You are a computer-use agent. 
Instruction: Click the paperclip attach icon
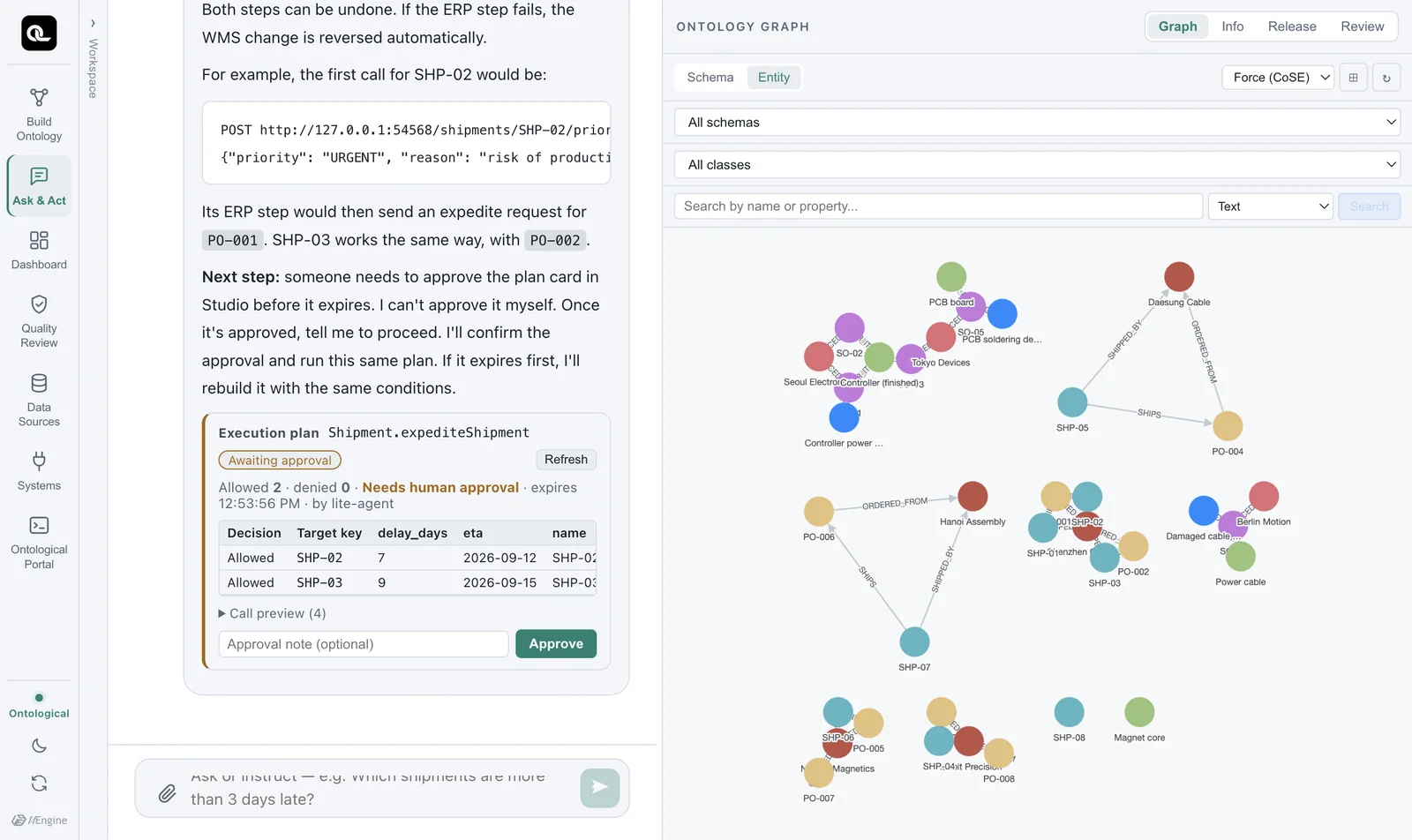point(167,793)
